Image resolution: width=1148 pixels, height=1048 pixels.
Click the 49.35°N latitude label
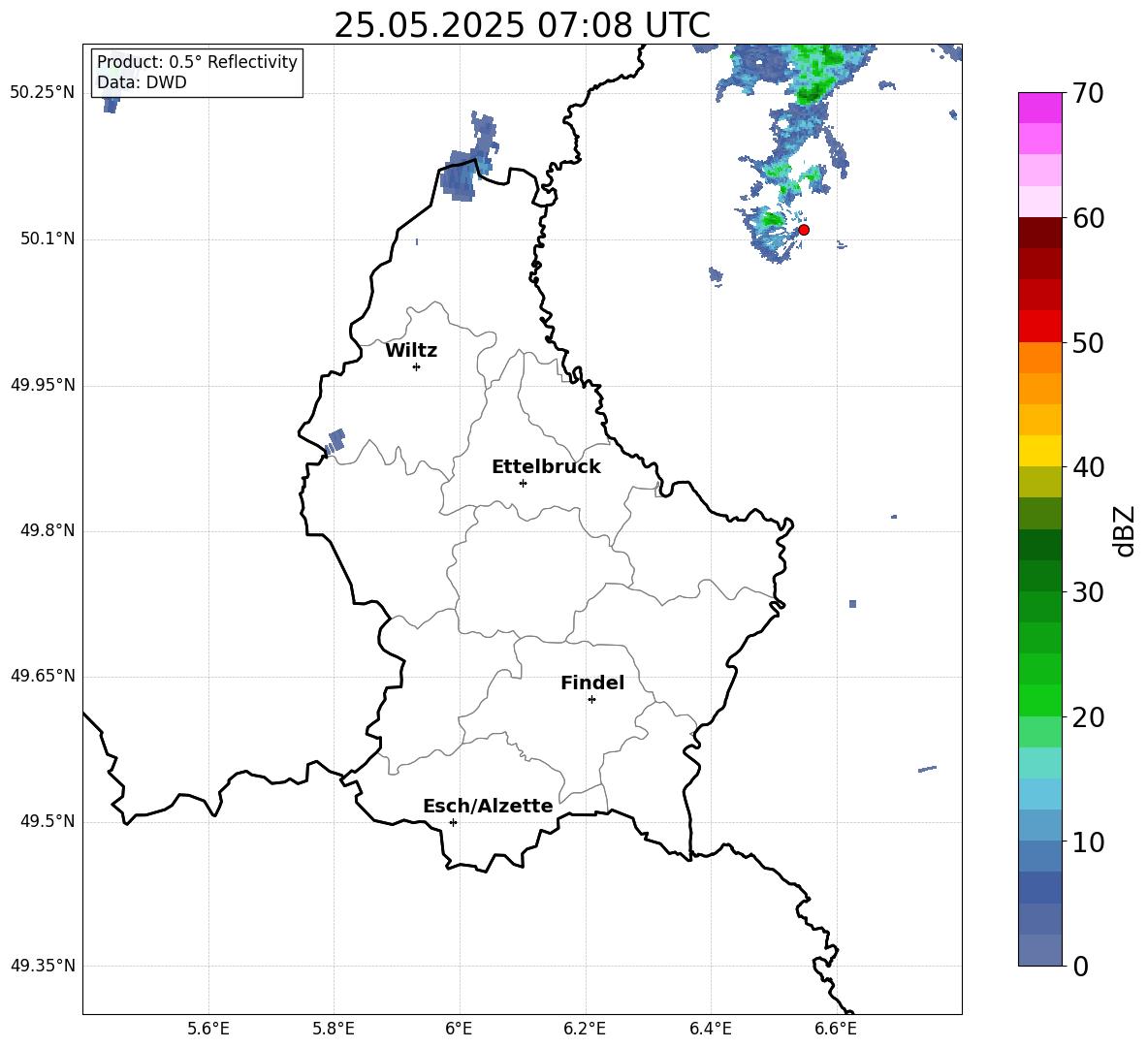click(x=43, y=966)
